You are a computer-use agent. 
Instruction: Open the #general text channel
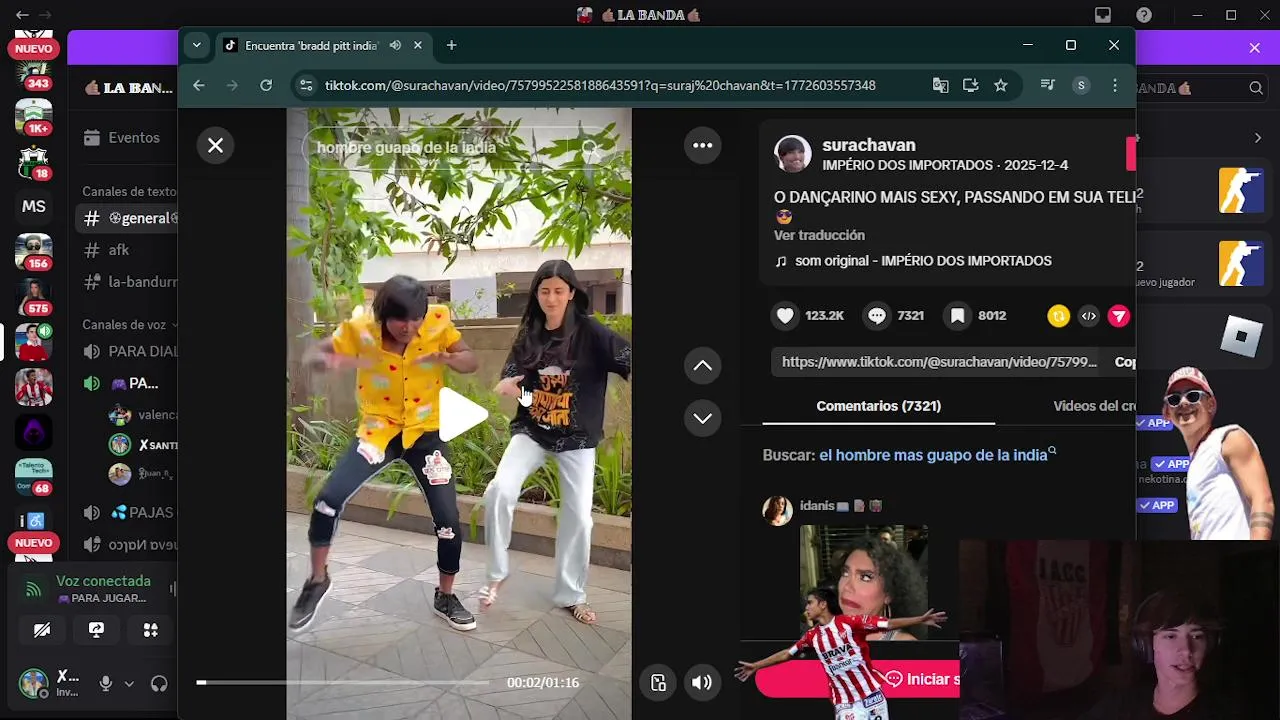127,218
